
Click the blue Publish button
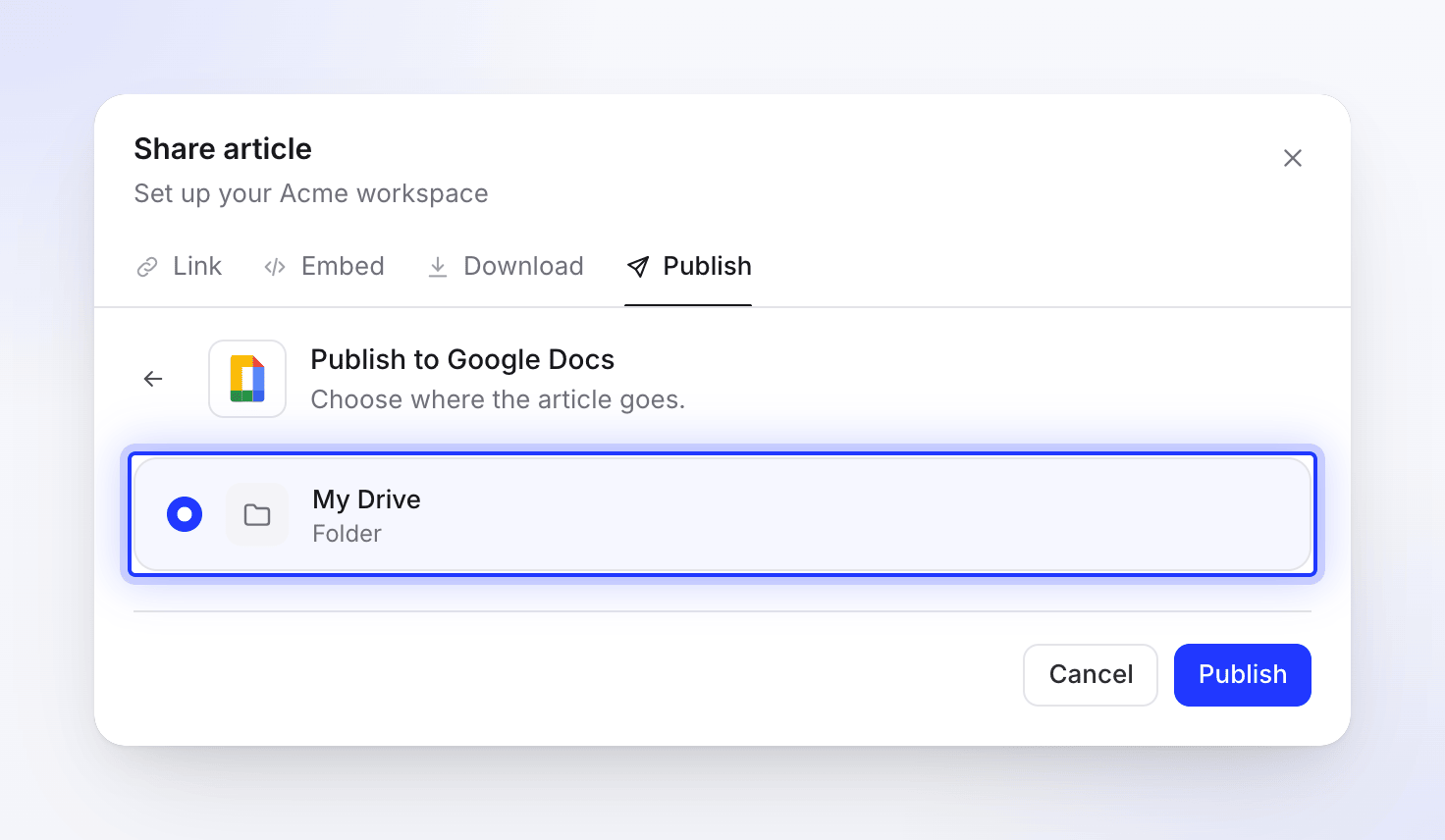(1243, 675)
